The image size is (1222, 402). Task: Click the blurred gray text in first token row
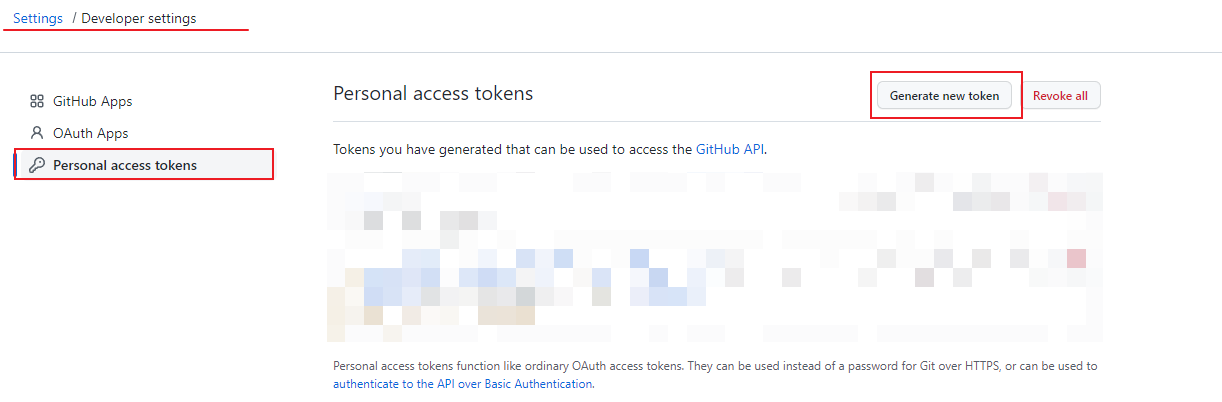tap(420, 220)
